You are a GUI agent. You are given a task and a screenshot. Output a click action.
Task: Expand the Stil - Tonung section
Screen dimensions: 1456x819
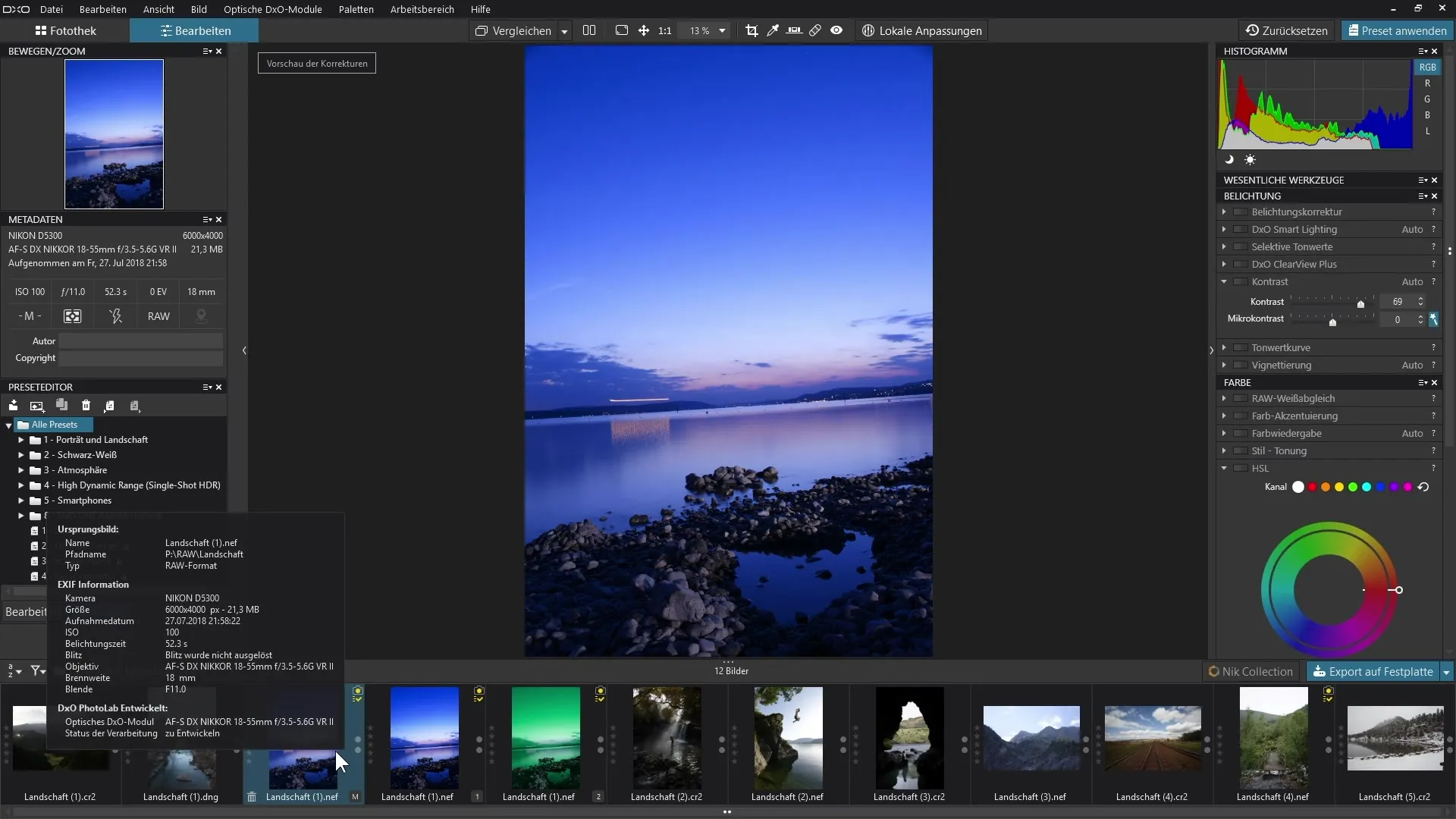1224,451
